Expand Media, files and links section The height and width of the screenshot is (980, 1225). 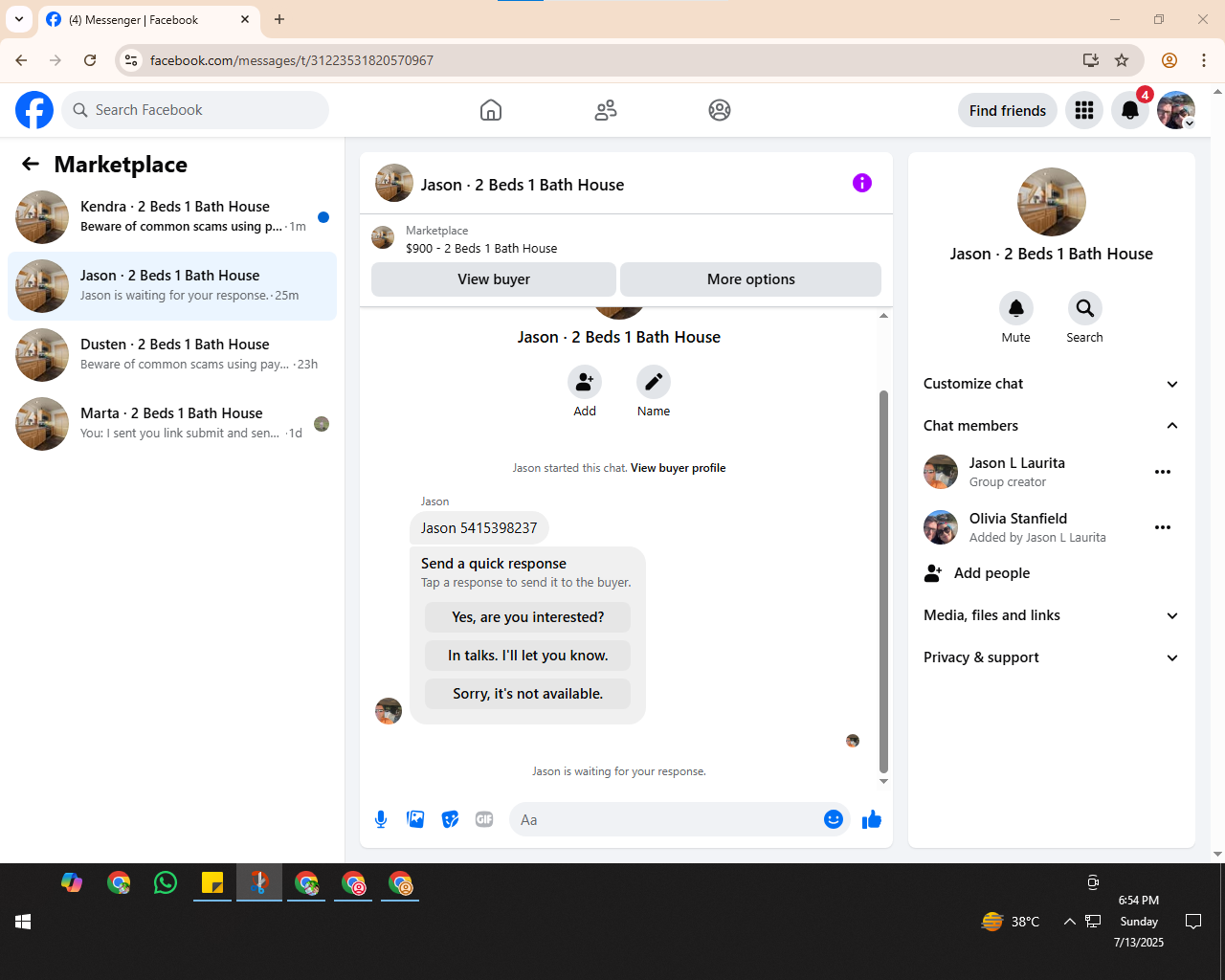click(x=1051, y=615)
